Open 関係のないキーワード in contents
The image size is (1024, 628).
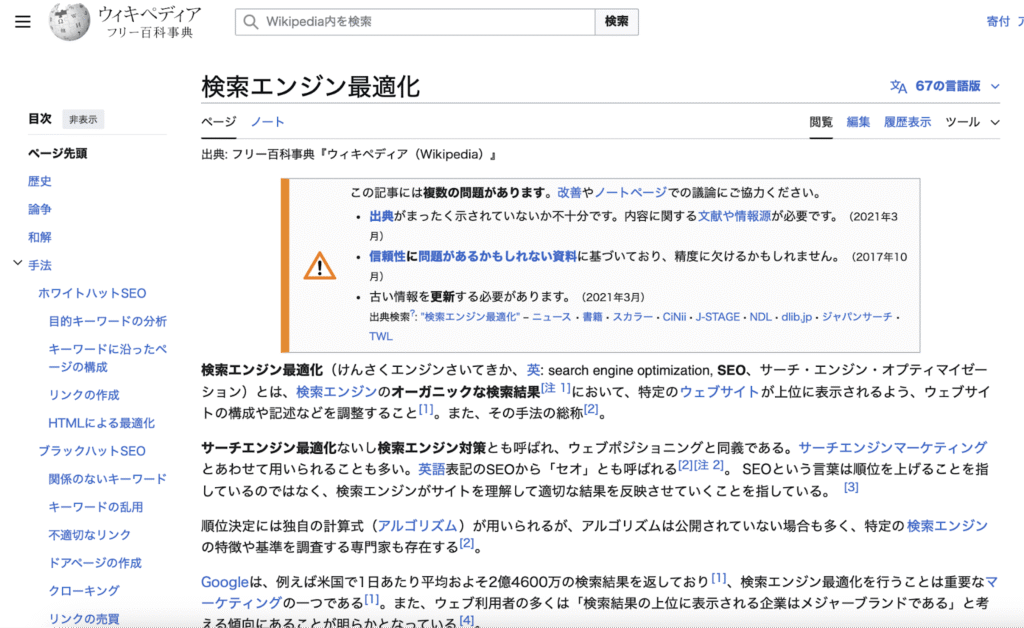click(108, 479)
